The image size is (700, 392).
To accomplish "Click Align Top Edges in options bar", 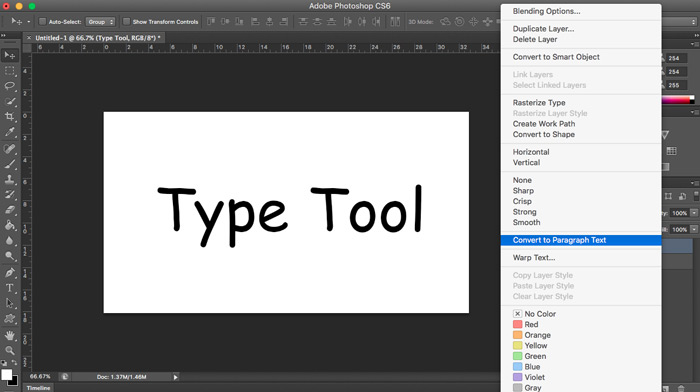I will (x=211, y=21).
